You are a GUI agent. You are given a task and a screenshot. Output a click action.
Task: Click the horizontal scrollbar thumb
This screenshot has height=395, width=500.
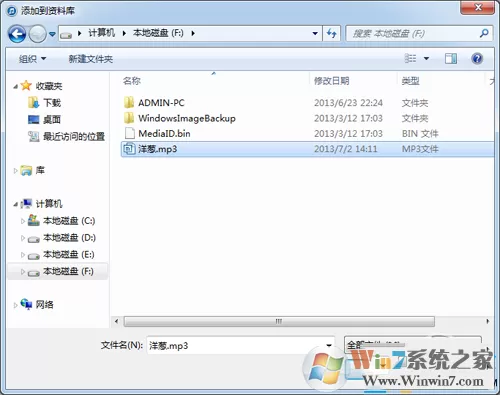point(279,321)
